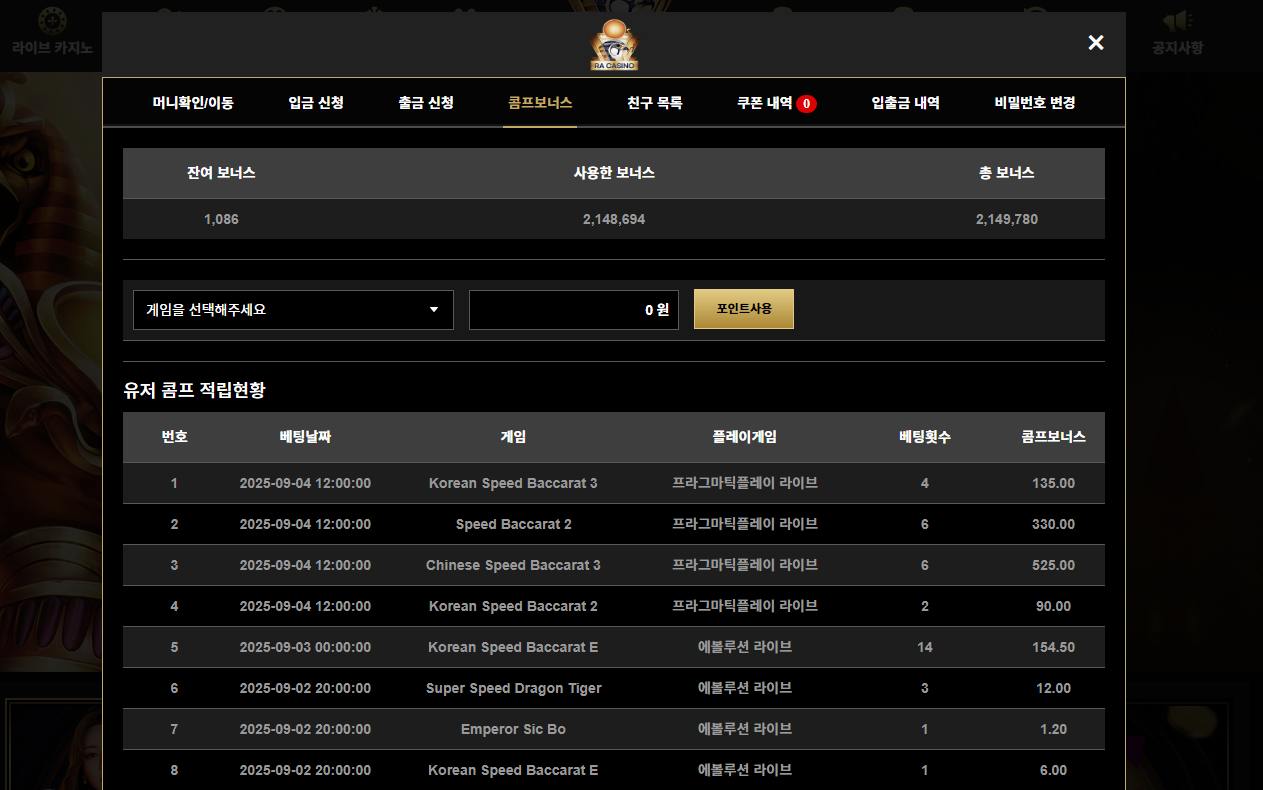Click the 라이브 카지노 menu item in the background
The width and height of the screenshot is (1263, 790).
52,47
